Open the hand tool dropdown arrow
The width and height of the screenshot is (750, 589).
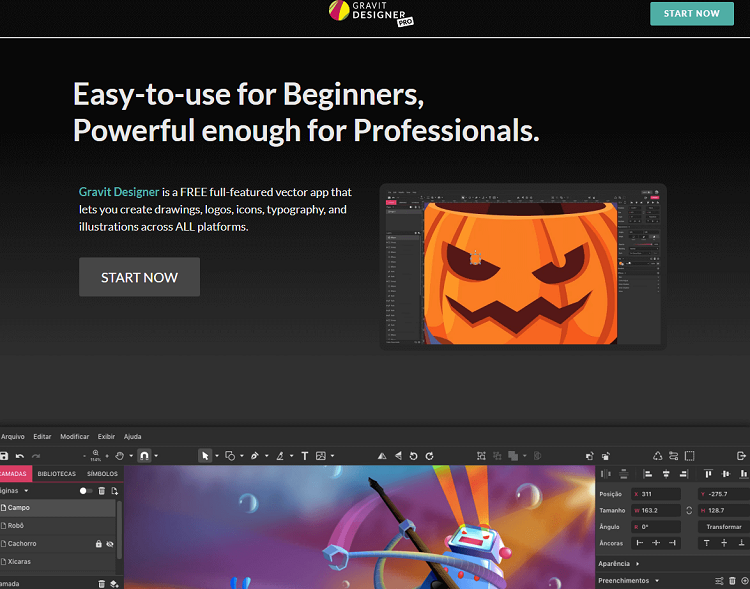[131, 456]
